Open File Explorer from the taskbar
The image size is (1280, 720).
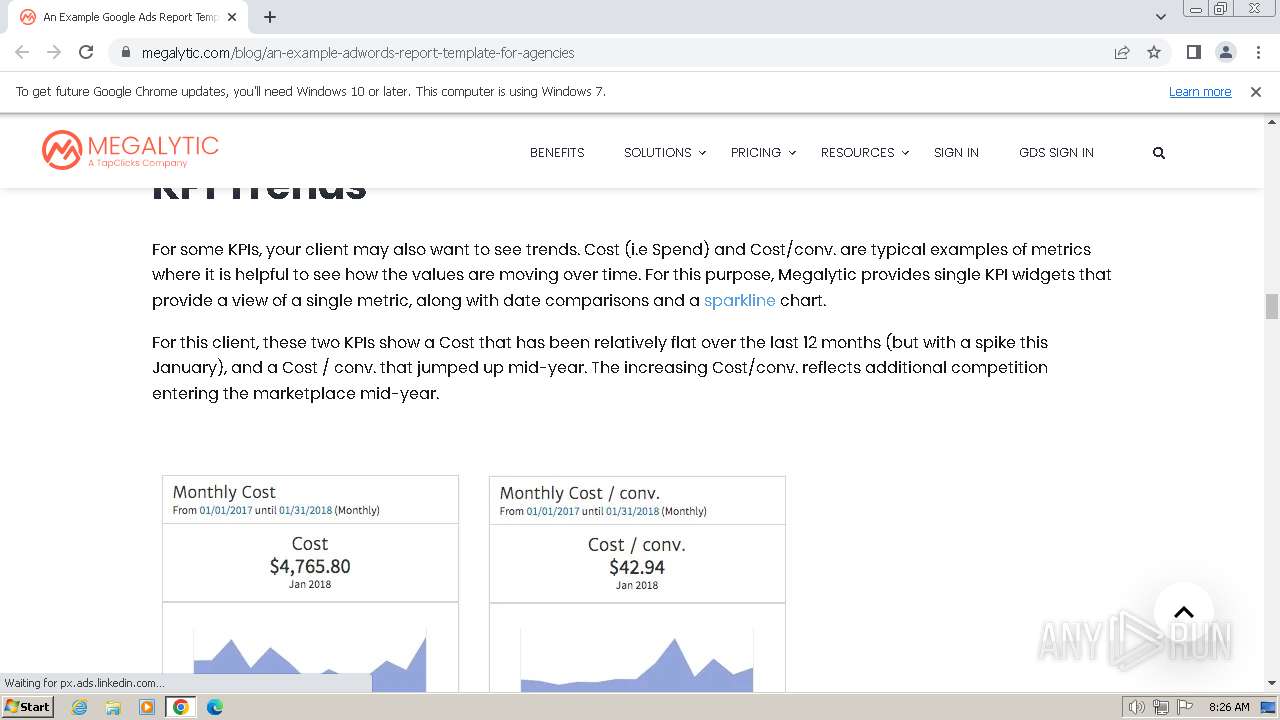click(113, 707)
